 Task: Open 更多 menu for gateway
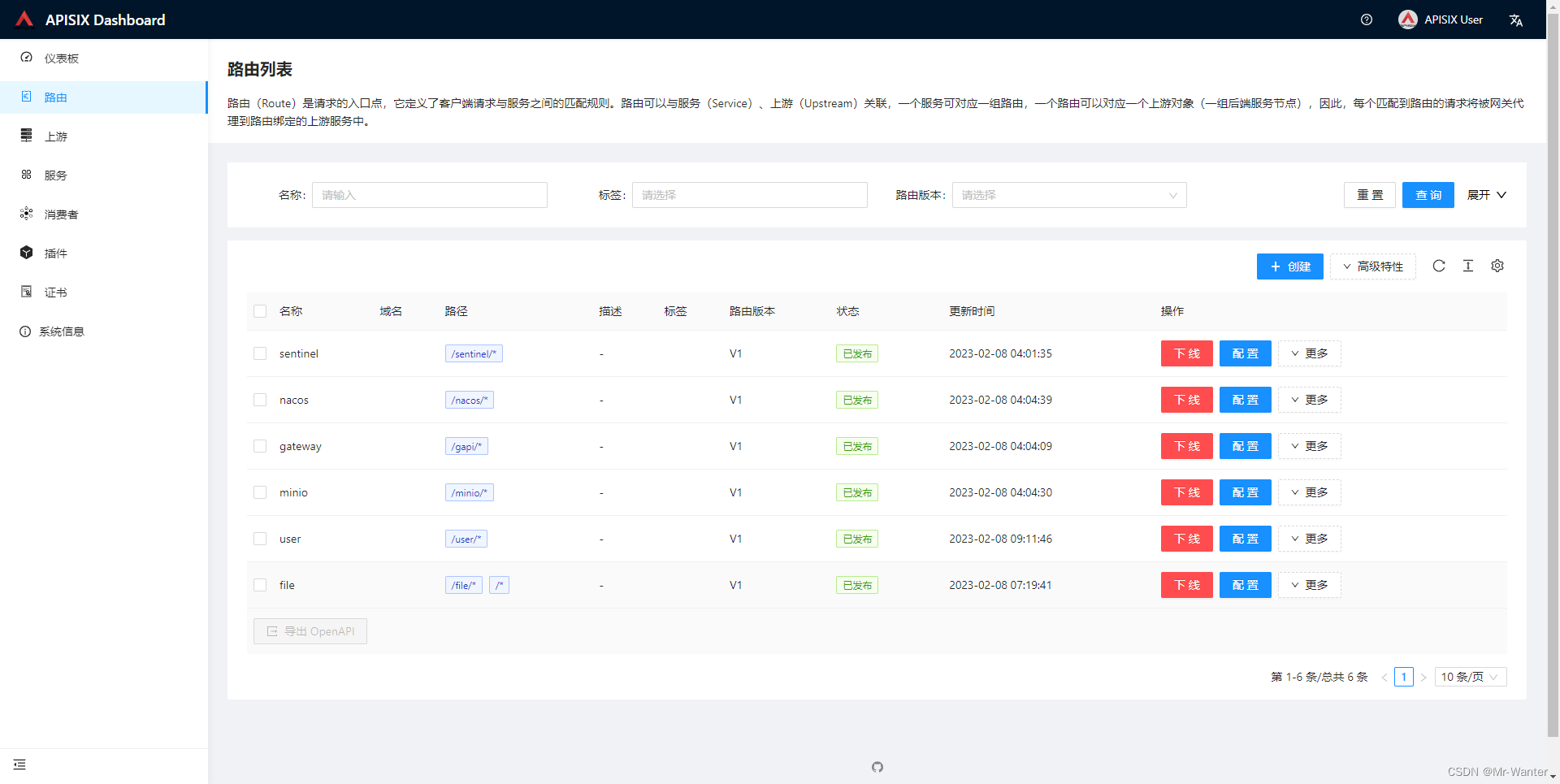pyautogui.click(x=1310, y=446)
